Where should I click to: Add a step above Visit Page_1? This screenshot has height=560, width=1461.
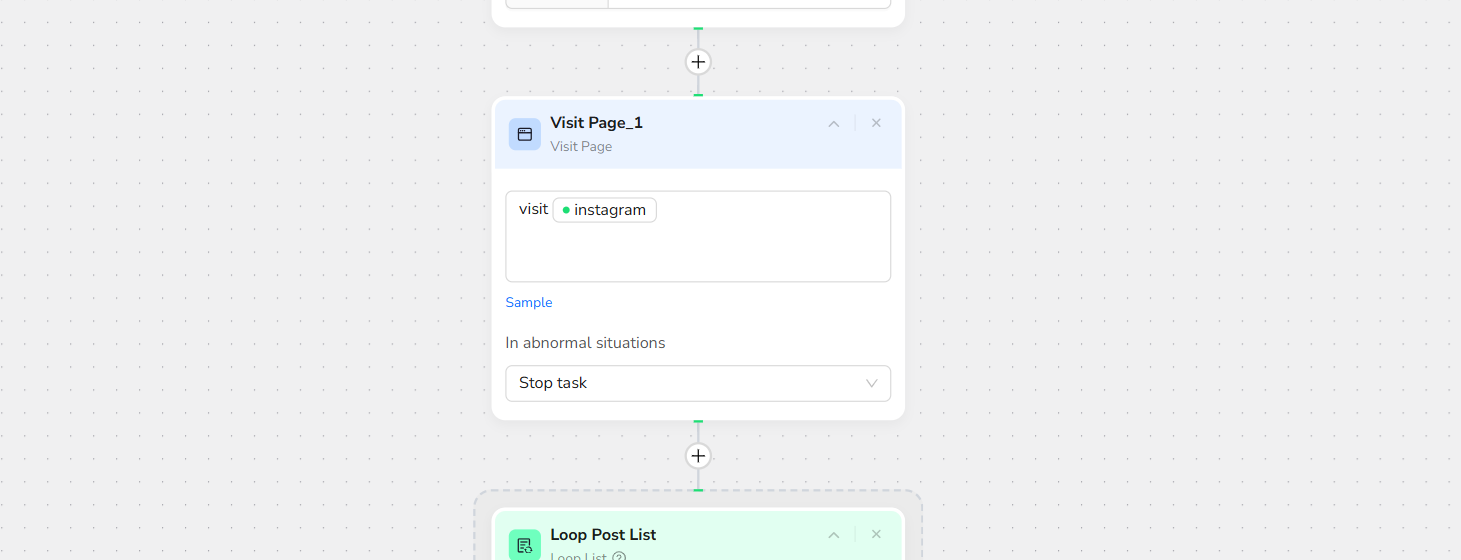[698, 62]
